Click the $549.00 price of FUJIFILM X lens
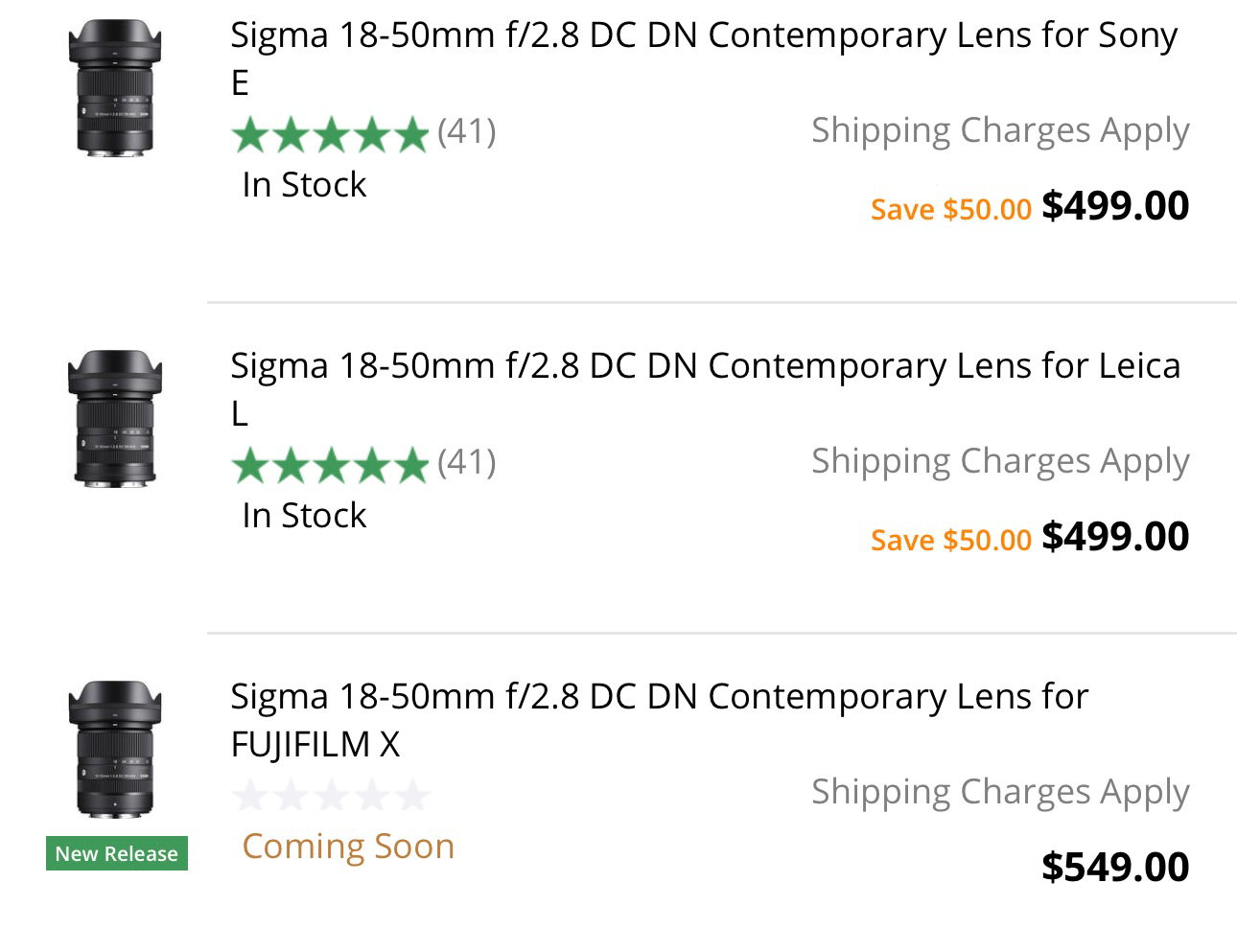1237x952 pixels. click(1115, 867)
